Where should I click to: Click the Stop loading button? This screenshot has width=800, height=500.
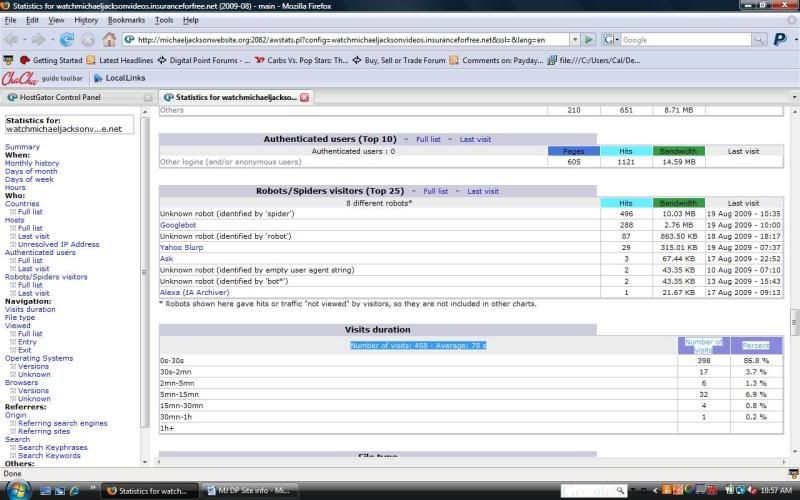(88, 39)
